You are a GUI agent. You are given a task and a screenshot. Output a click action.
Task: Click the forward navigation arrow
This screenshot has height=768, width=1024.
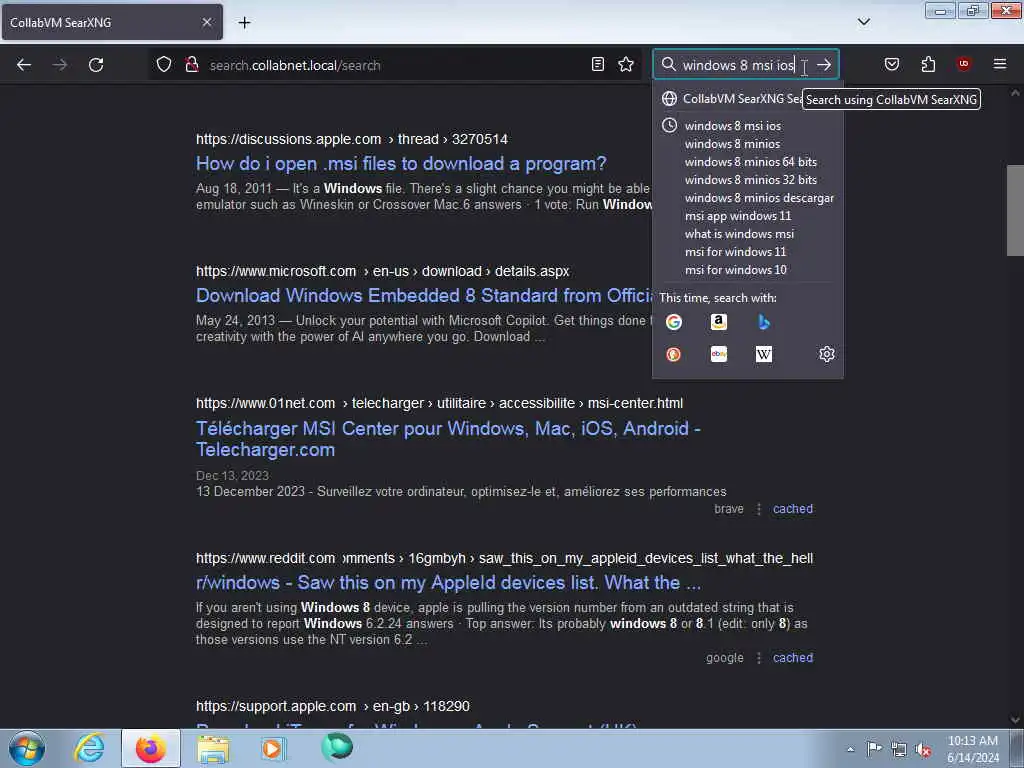[59, 65]
